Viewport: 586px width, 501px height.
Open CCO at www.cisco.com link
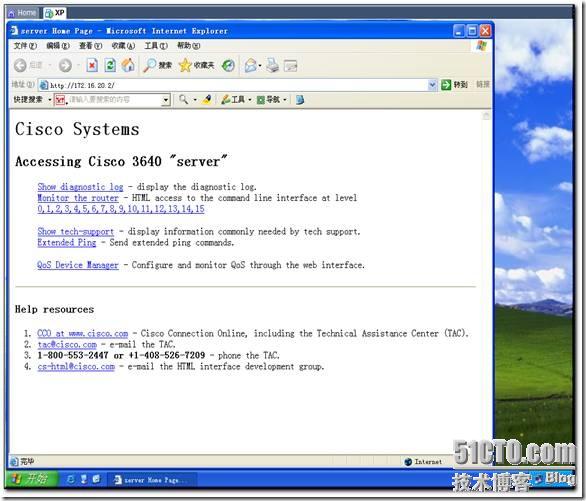[x=83, y=333]
